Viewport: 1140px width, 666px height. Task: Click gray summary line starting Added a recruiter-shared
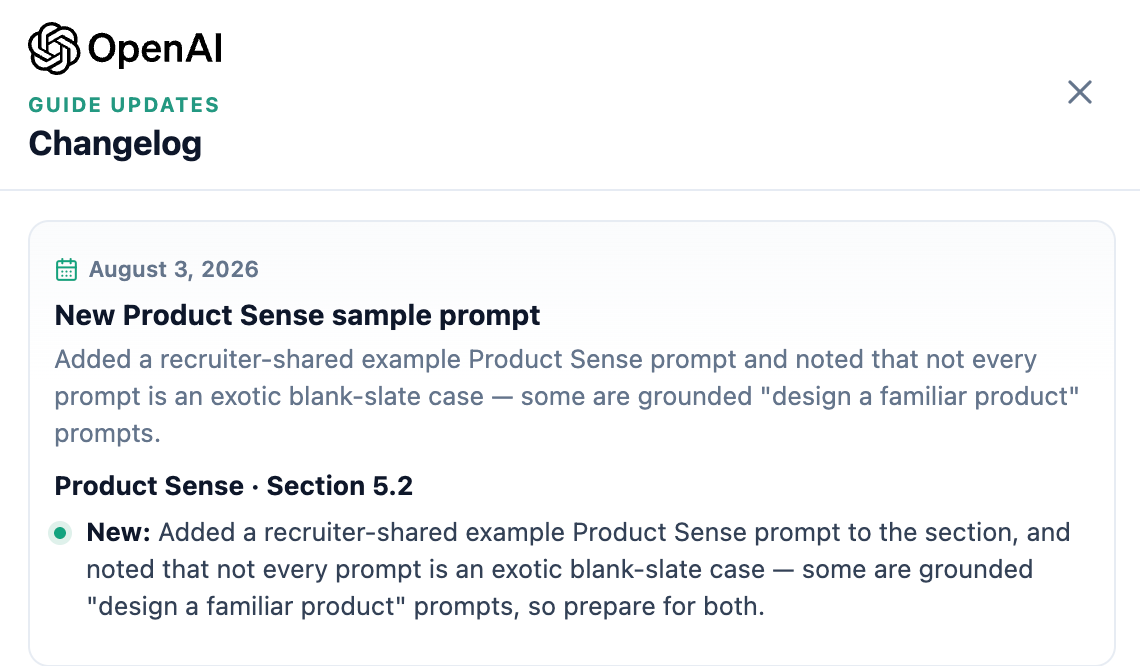tap(545, 359)
